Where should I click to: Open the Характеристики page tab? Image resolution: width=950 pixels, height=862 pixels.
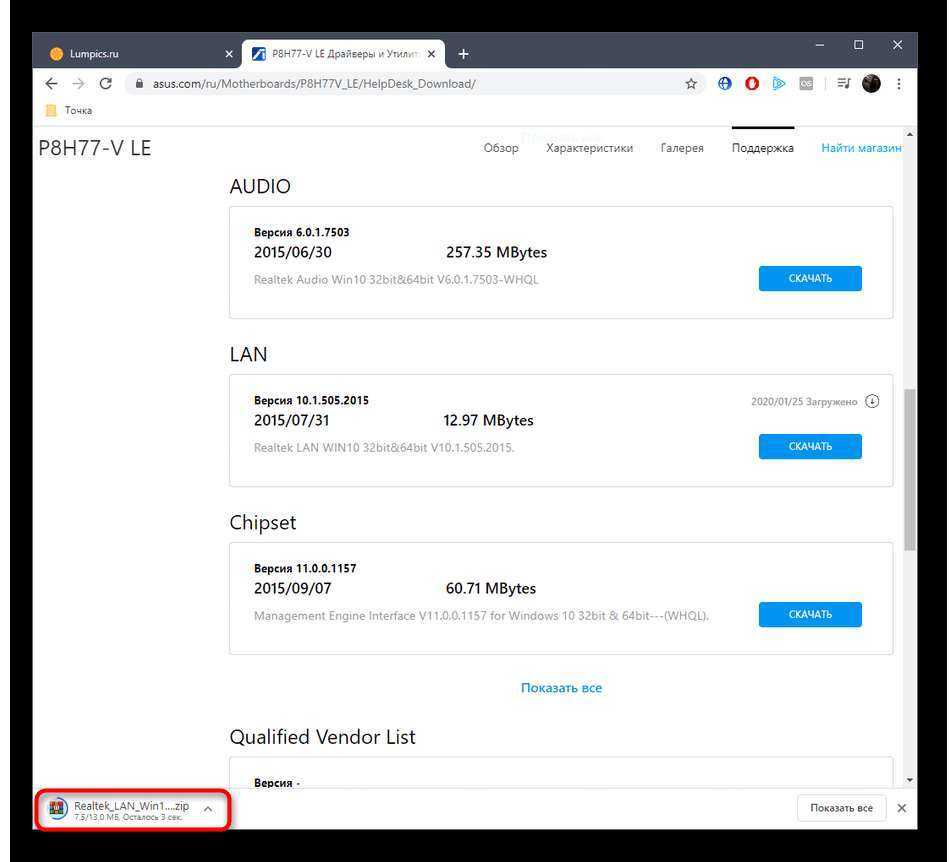click(589, 148)
